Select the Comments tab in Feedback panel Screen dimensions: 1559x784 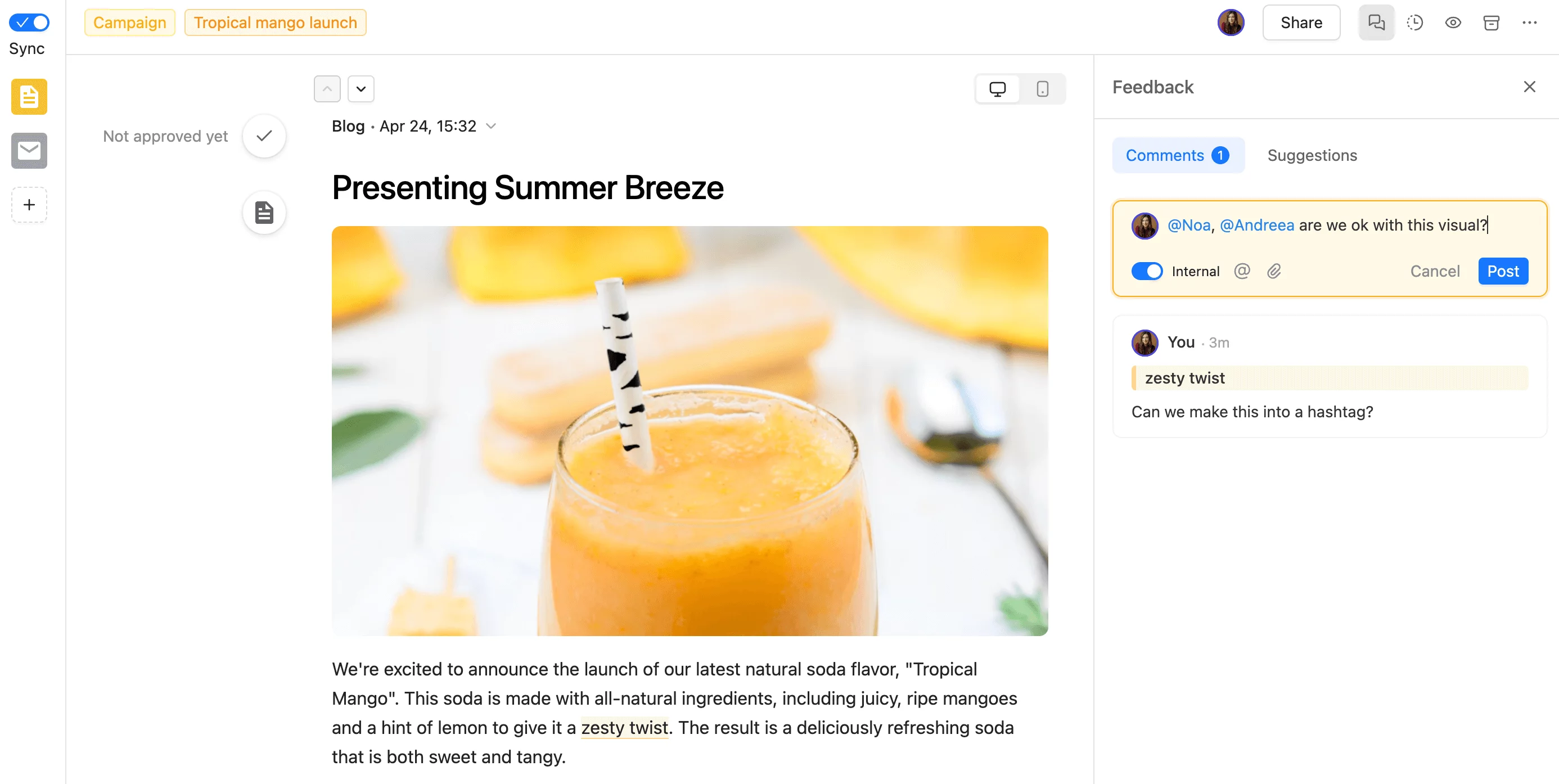[1177, 155]
